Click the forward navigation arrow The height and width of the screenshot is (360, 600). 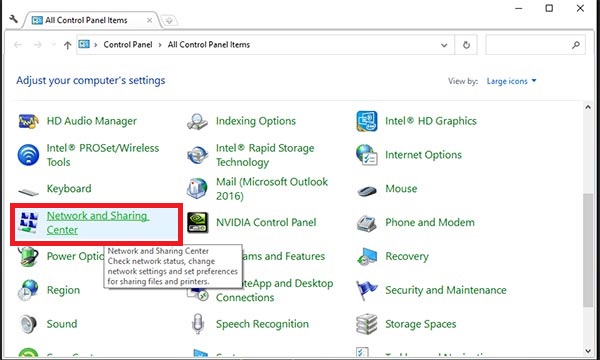(x=38, y=45)
